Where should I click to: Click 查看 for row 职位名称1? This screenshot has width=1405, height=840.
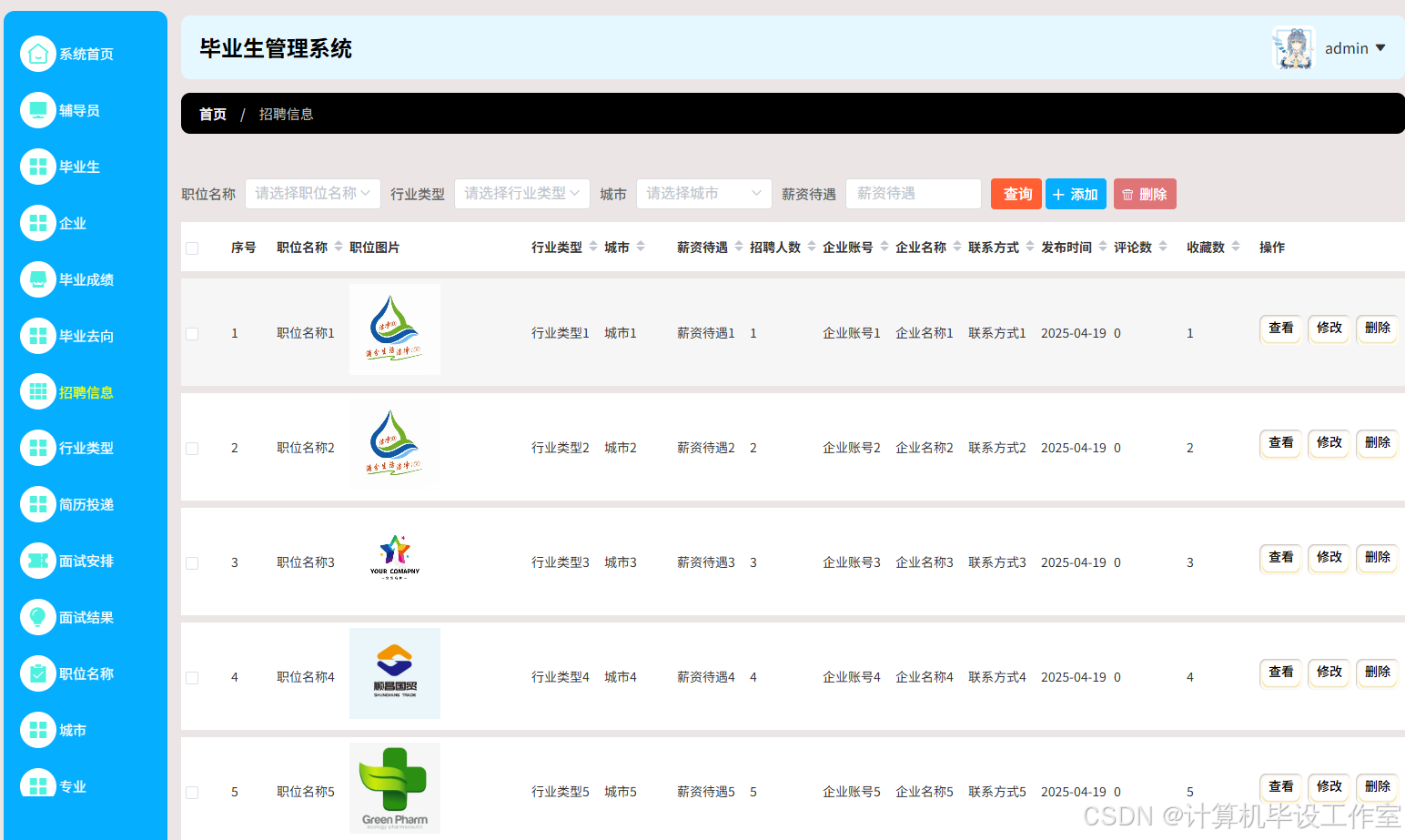pyautogui.click(x=1280, y=328)
